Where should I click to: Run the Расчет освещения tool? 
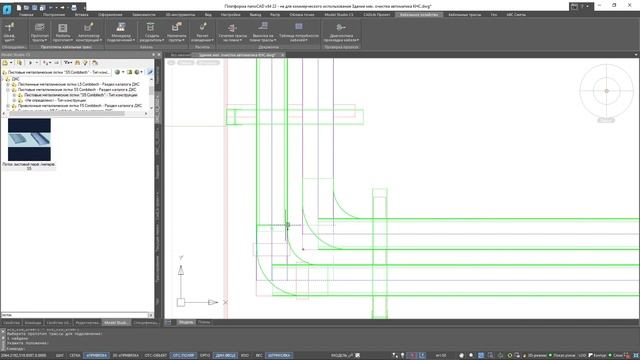(x=202, y=32)
